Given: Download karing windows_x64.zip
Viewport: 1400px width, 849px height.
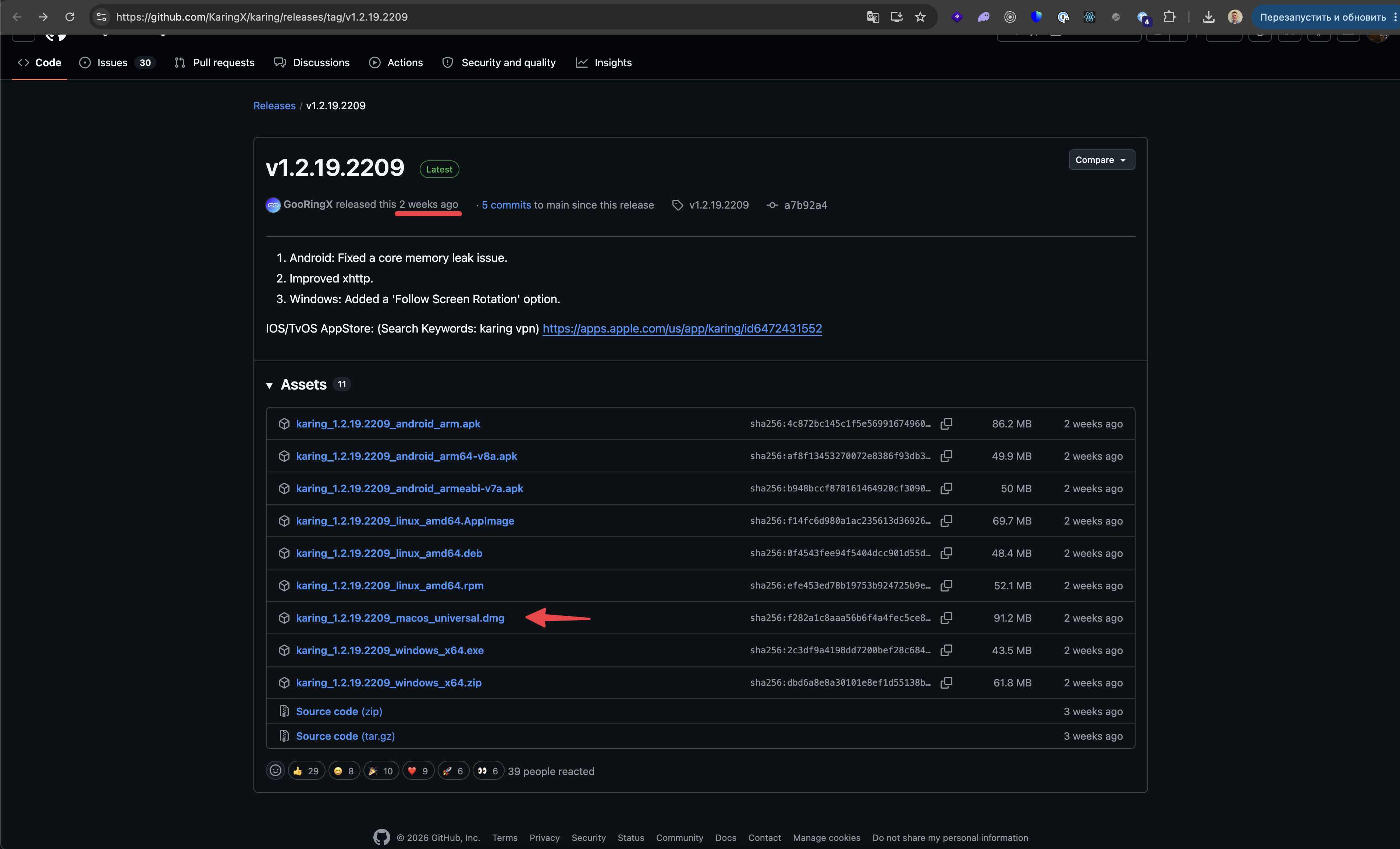Looking at the screenshot, I should pos(389,682).
